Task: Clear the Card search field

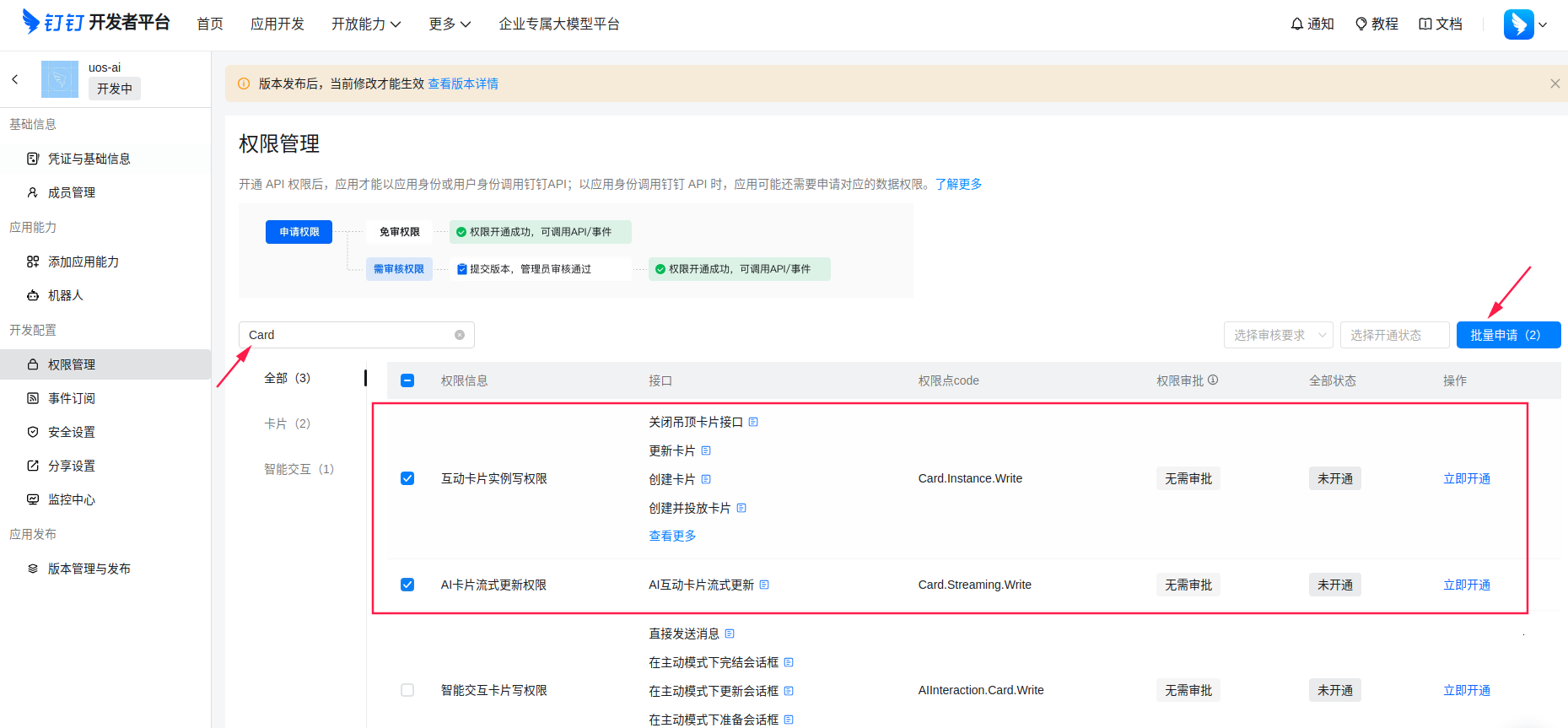Action: pos(460,335)
